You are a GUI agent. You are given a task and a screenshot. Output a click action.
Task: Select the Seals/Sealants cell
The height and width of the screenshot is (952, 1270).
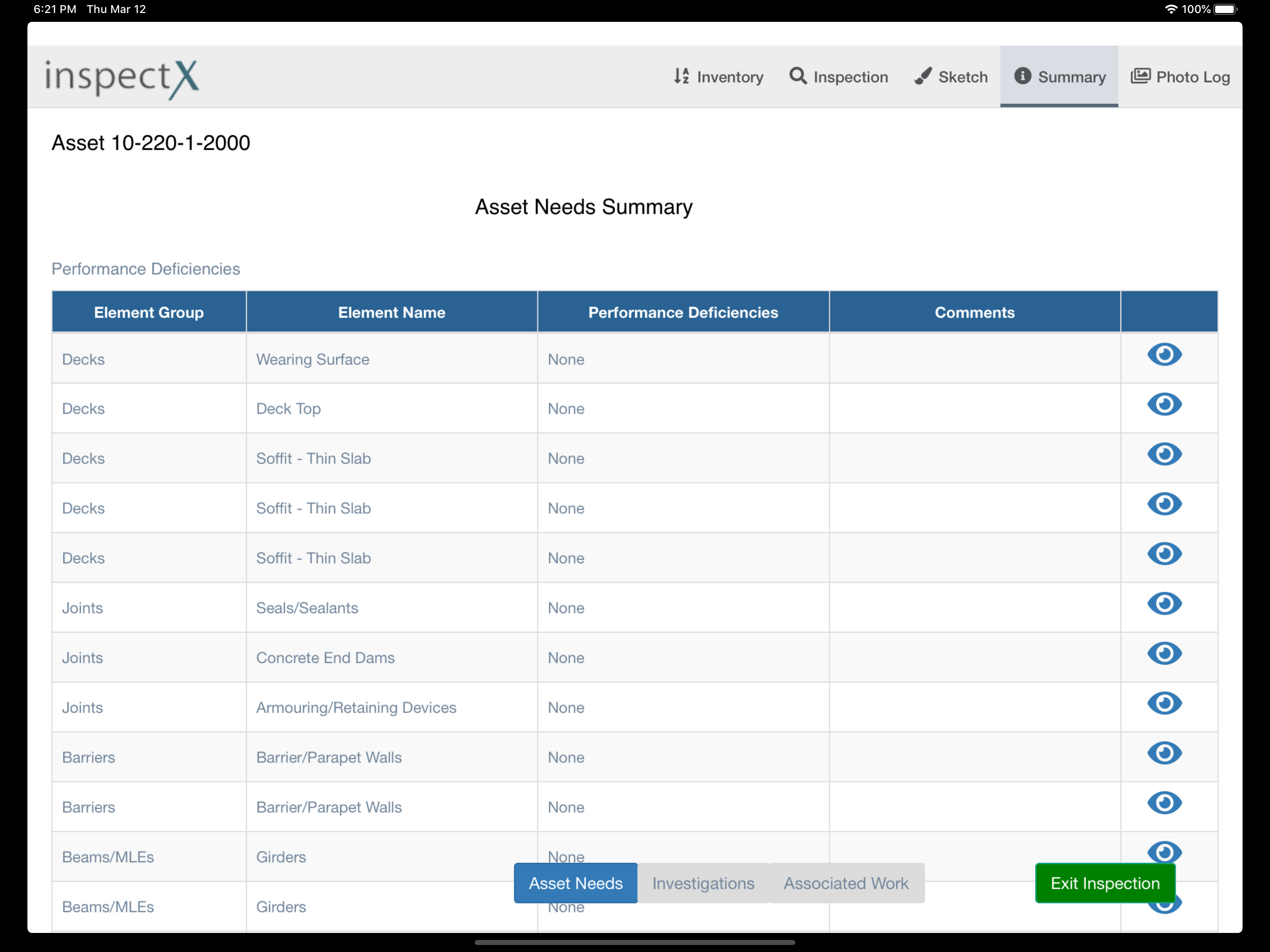tap(391, 608)
